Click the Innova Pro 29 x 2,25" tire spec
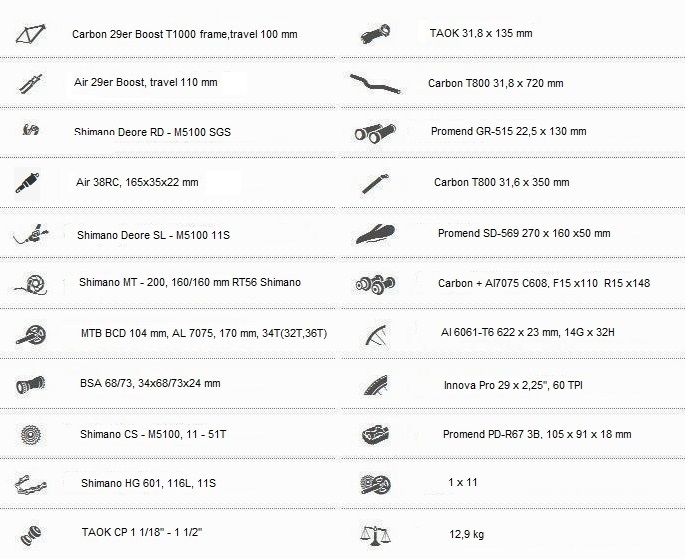This screenshot has height=559, width=685. click(x=513, y=385)
